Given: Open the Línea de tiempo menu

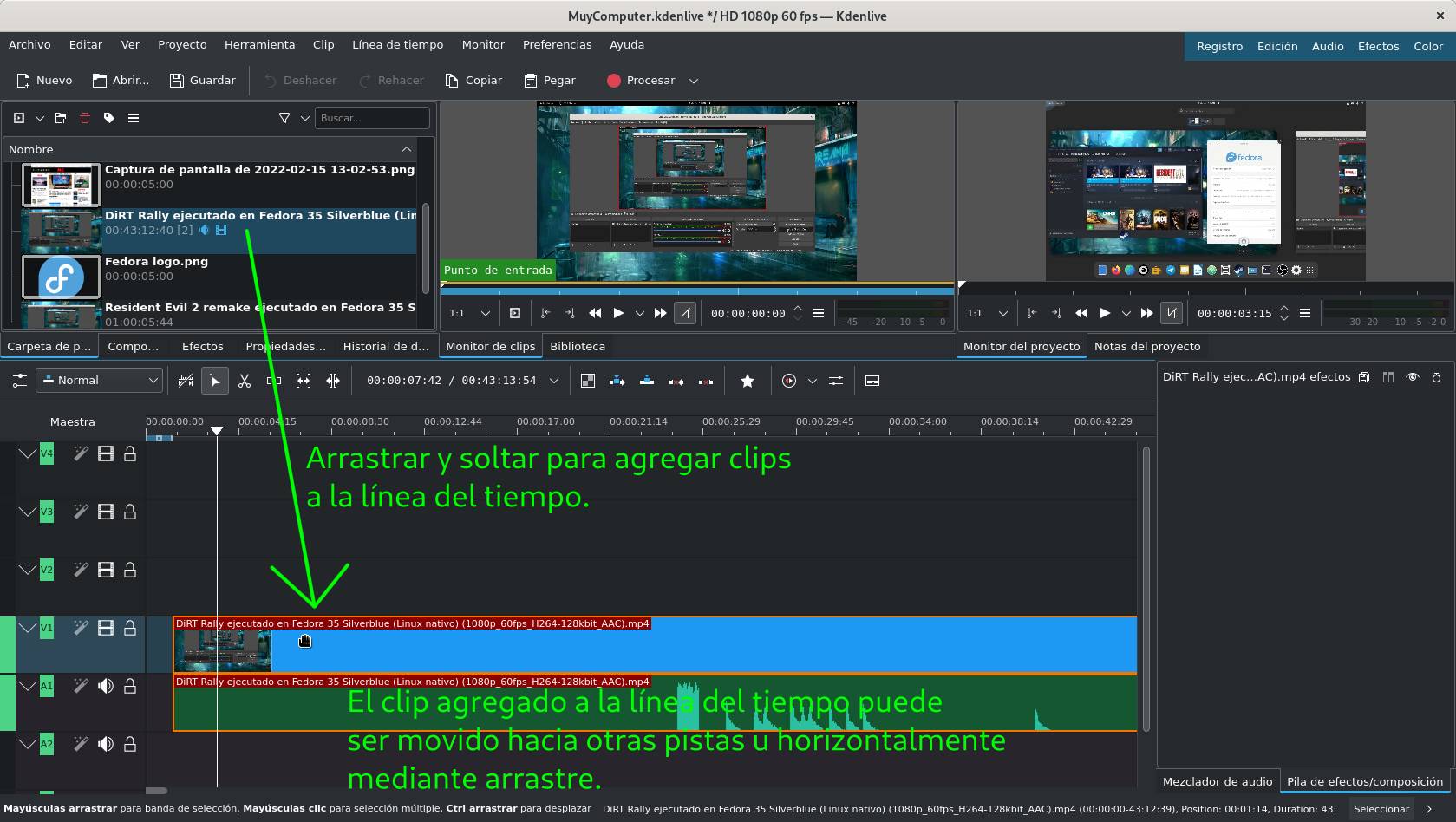Looking at the screenshot, I should [398, 45].
